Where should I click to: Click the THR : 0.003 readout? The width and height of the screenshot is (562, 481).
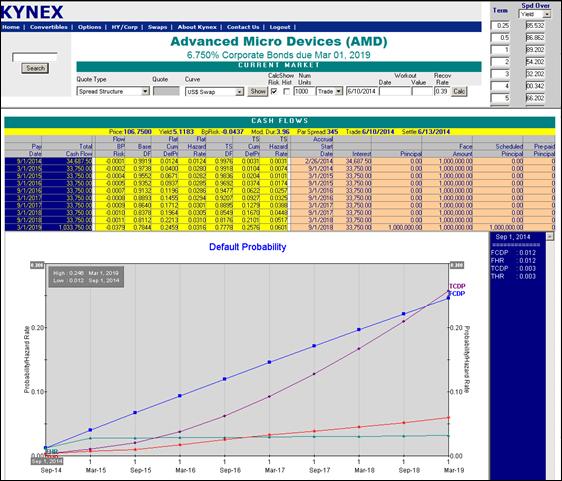[x=513, y=276]
